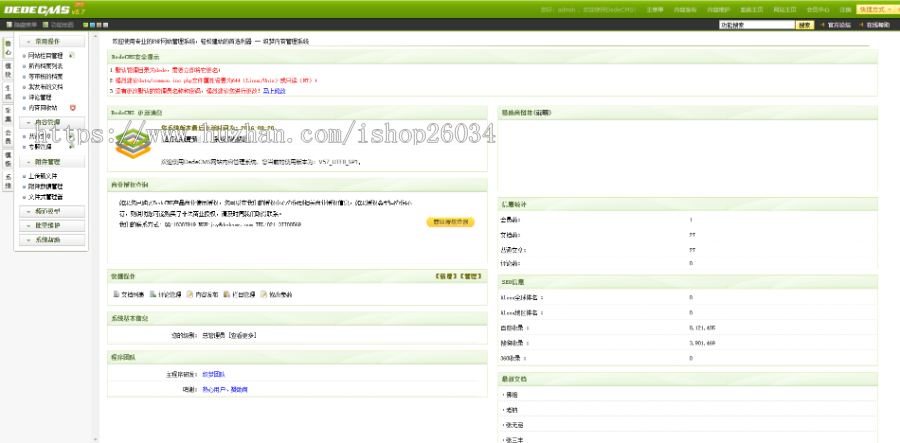Select the 采集 vertical sidebar tab
The width and height of the screenshot is (900, 443).
pos(7,115)
